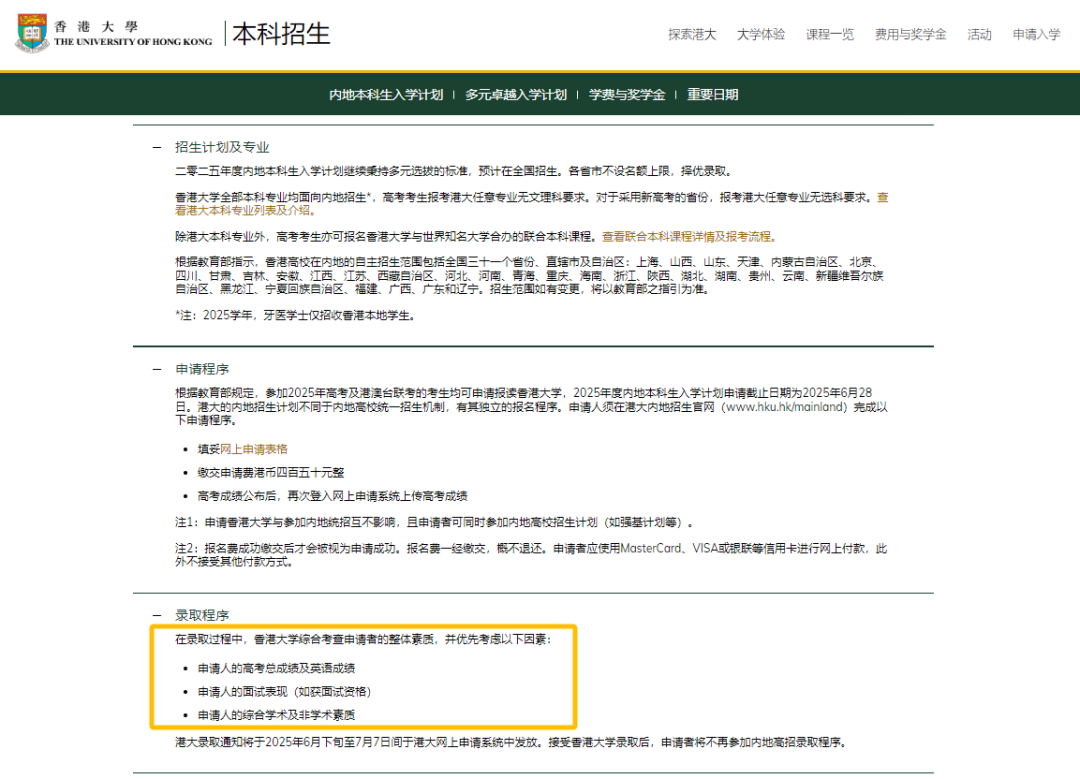Go to 内地本科生入学计划 tab
Image resolution: width=1080 pixels, height=779 pixels.
tap(386, 94)
